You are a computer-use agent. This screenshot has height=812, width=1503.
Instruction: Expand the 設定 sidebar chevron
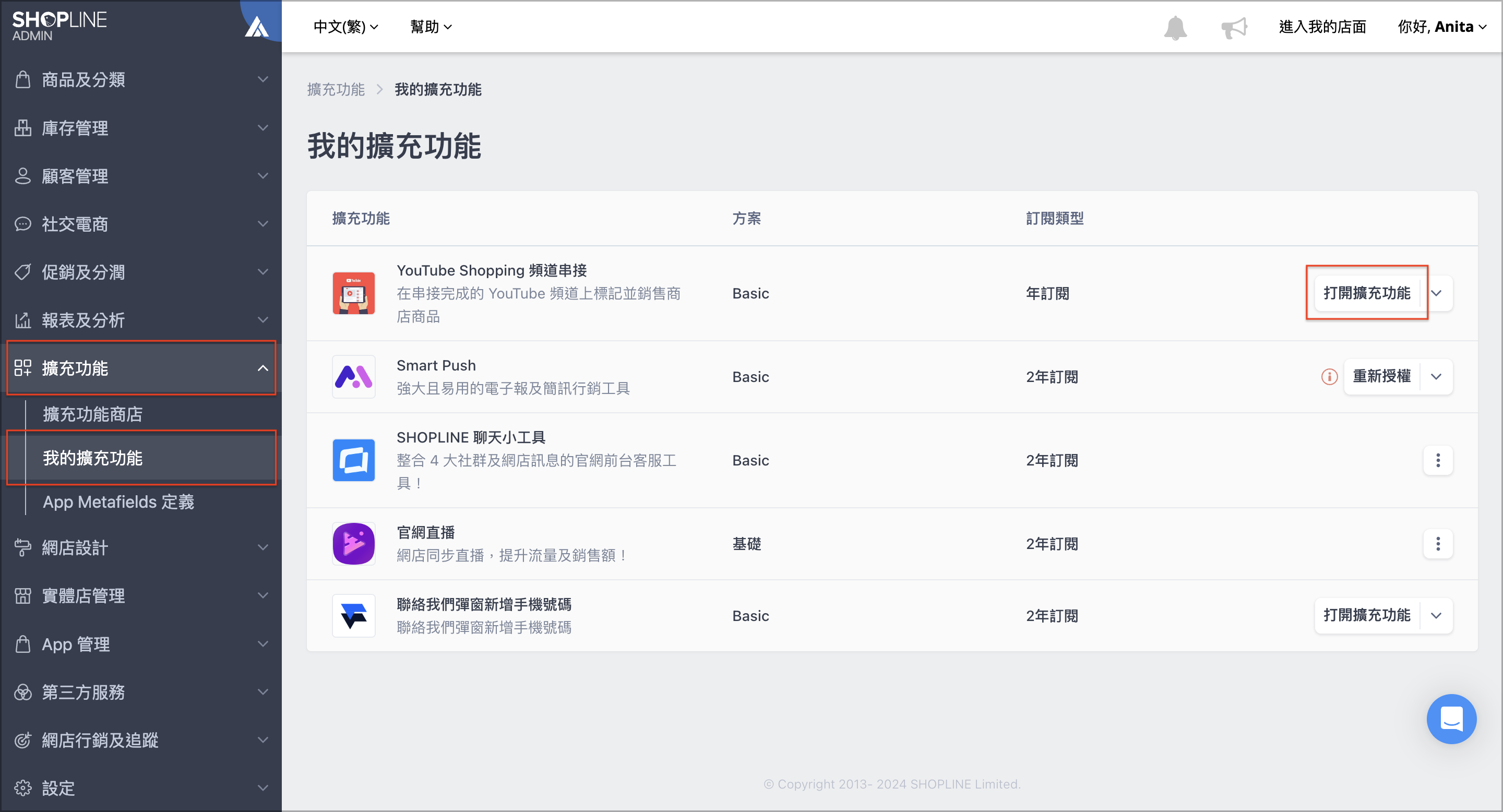click(x=263, y=788)
